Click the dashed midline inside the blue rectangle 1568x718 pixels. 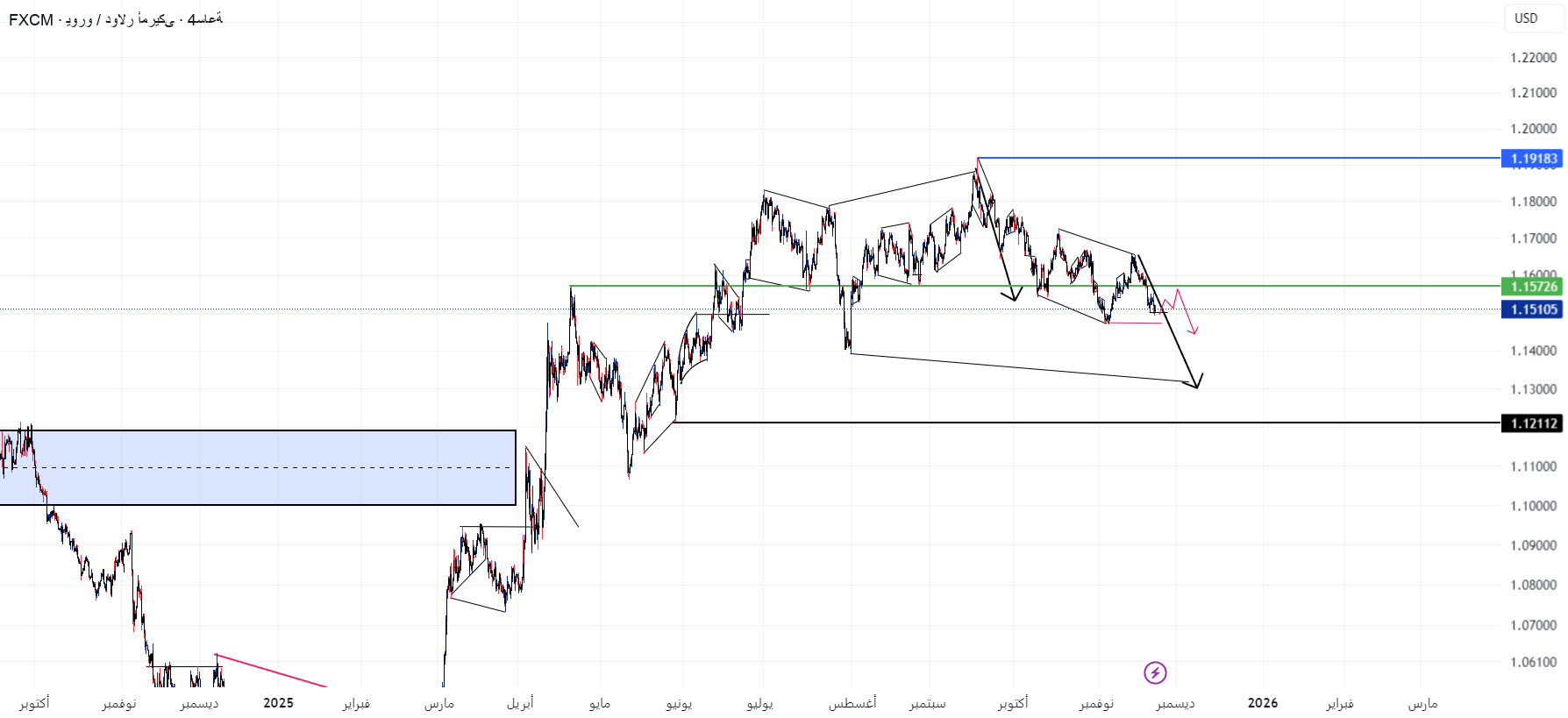(x=263, y=467)
